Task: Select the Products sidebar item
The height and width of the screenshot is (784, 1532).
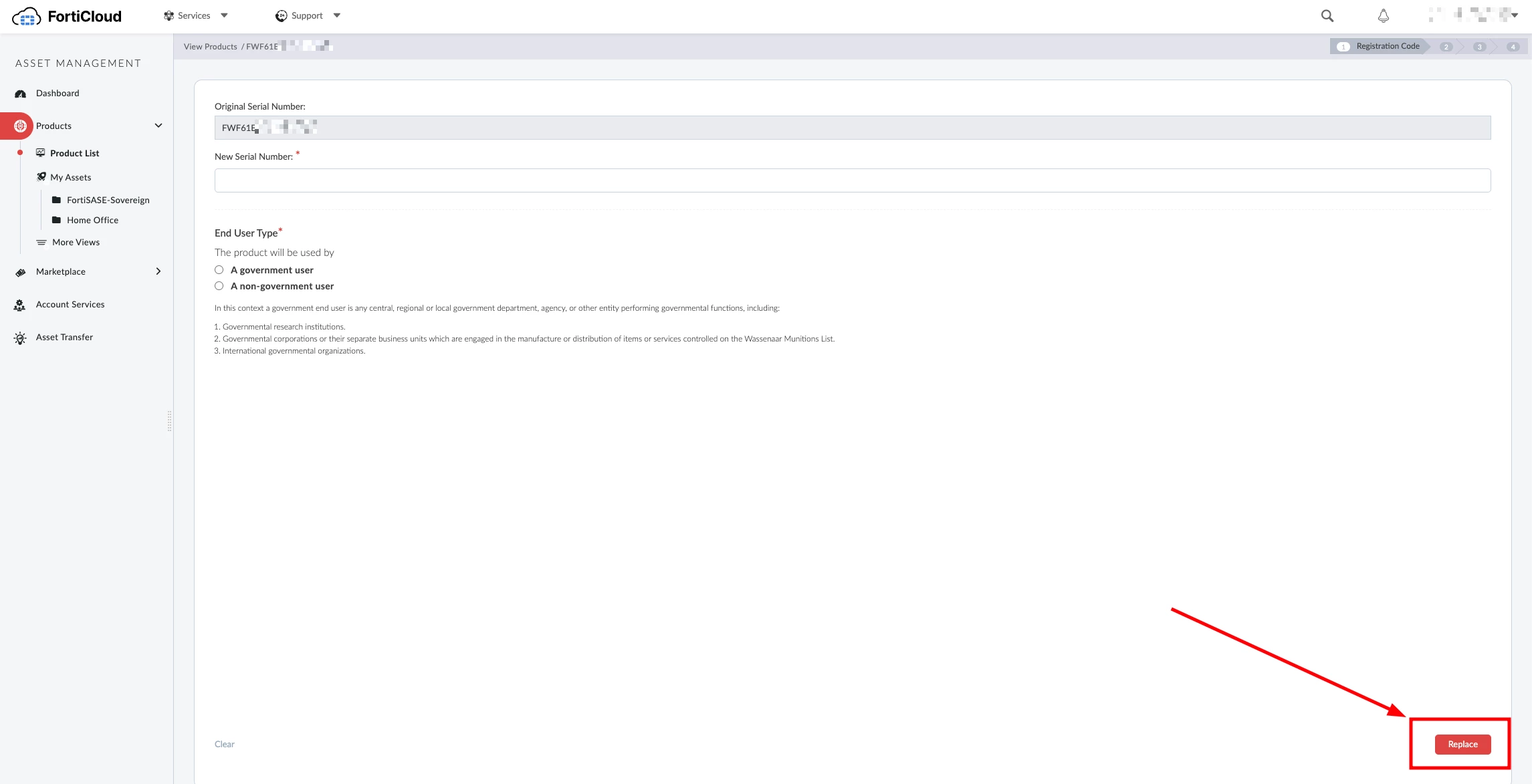Action: point(53,126)
